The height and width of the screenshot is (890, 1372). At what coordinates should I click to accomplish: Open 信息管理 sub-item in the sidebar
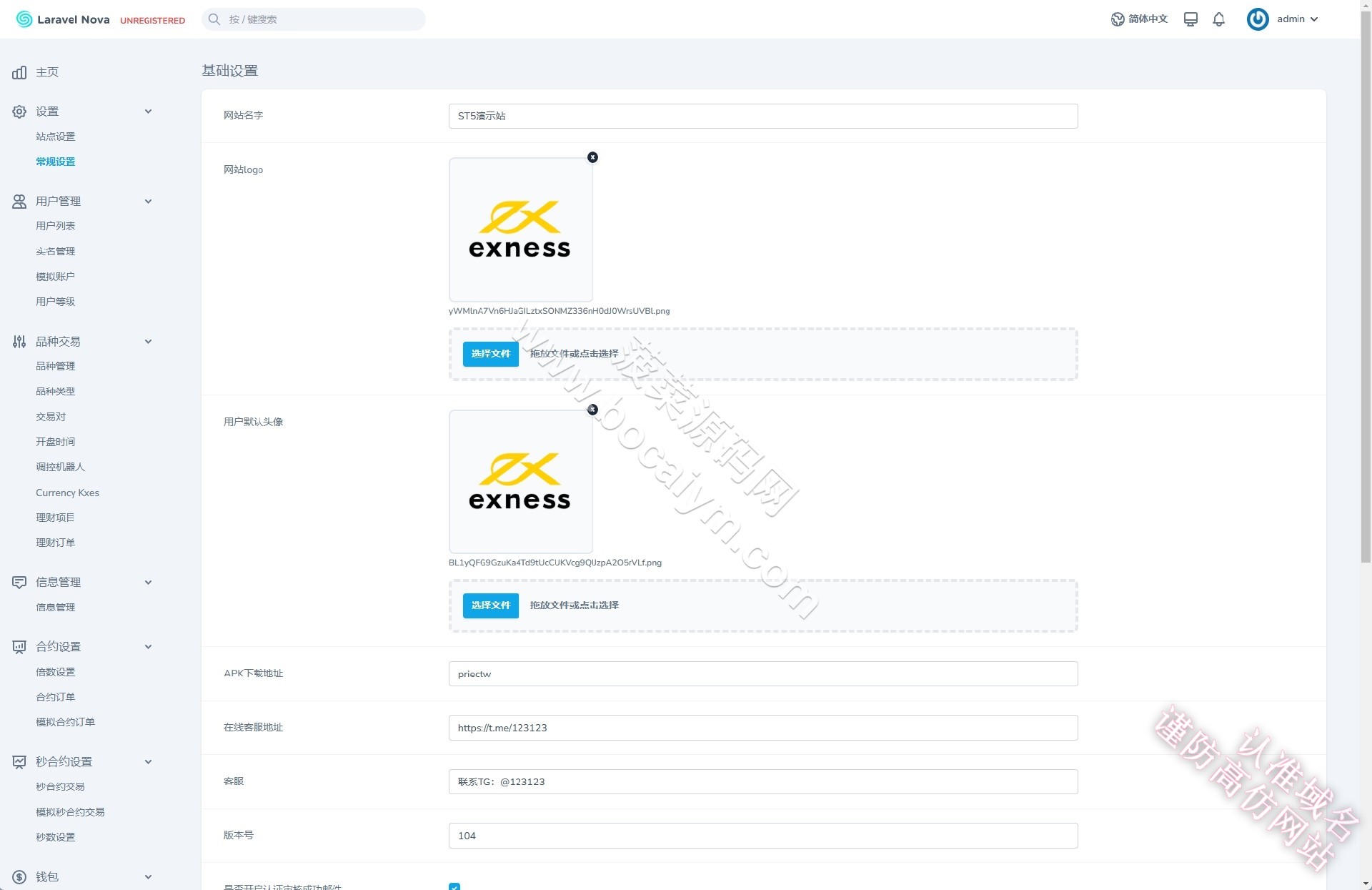[x=56, y=608]
